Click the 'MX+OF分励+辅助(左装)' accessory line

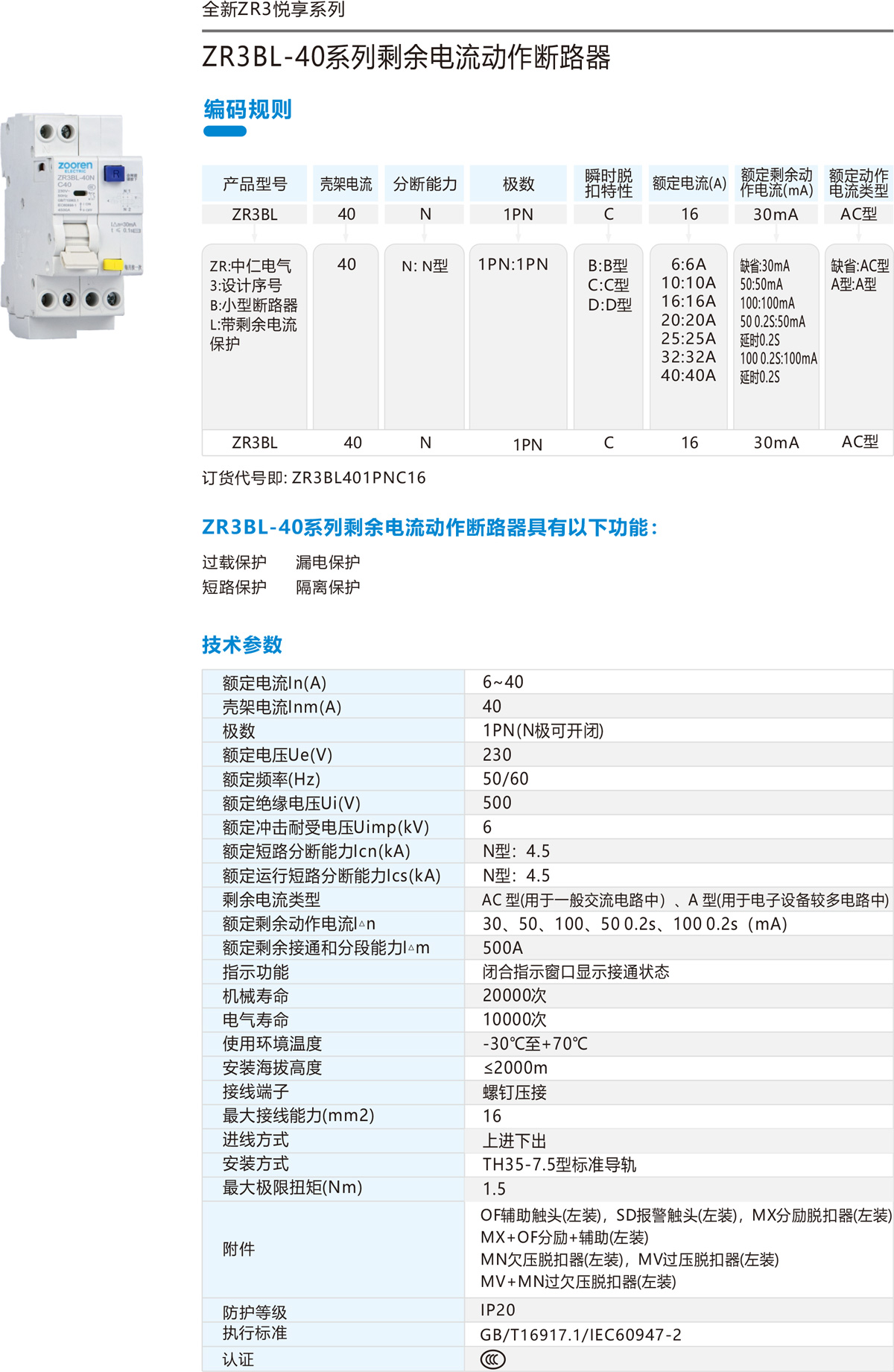tap(565, 1237)
